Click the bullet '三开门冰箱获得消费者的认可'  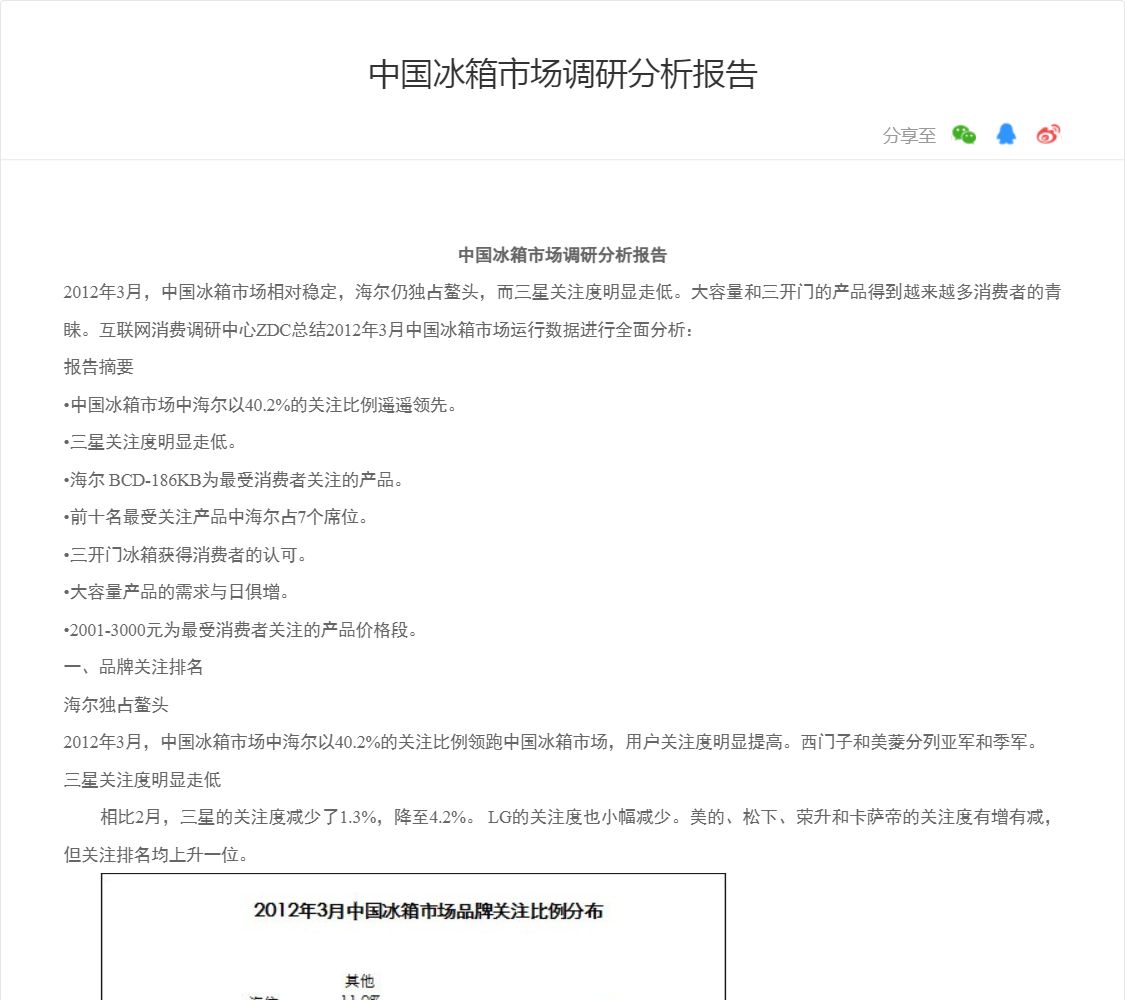[x=186, y=555]
